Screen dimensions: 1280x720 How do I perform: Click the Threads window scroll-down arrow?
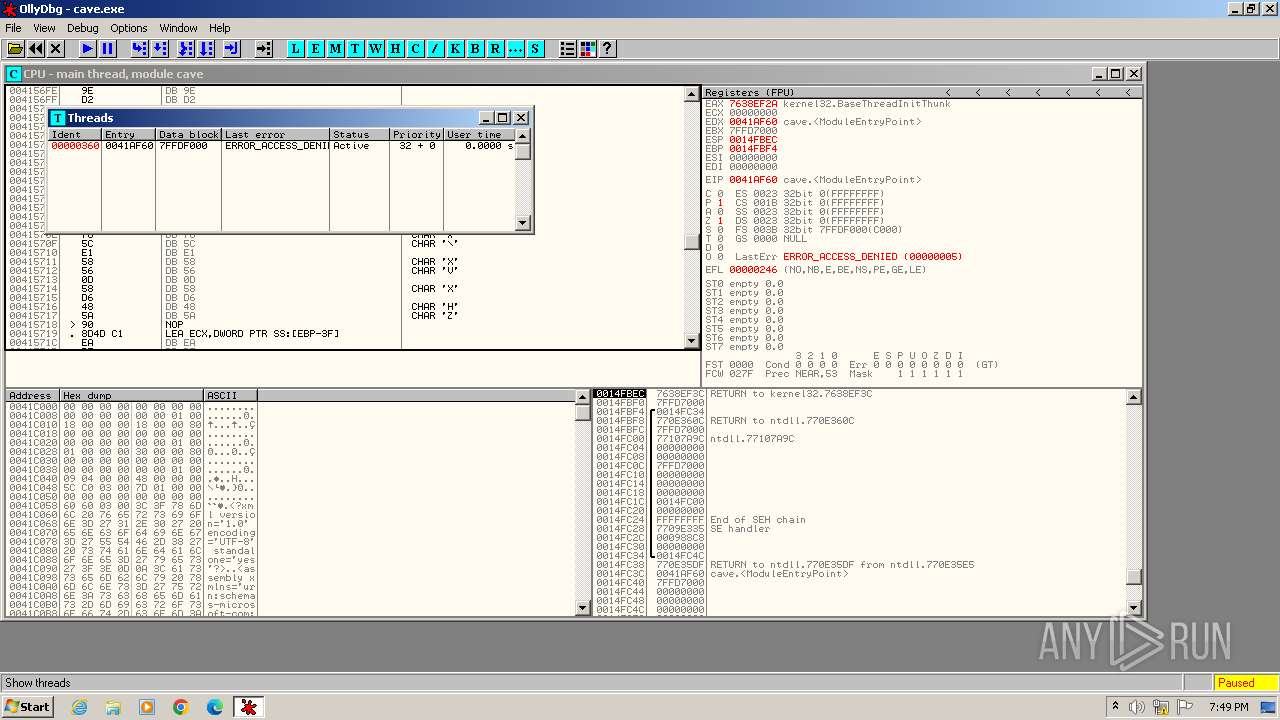522,223
